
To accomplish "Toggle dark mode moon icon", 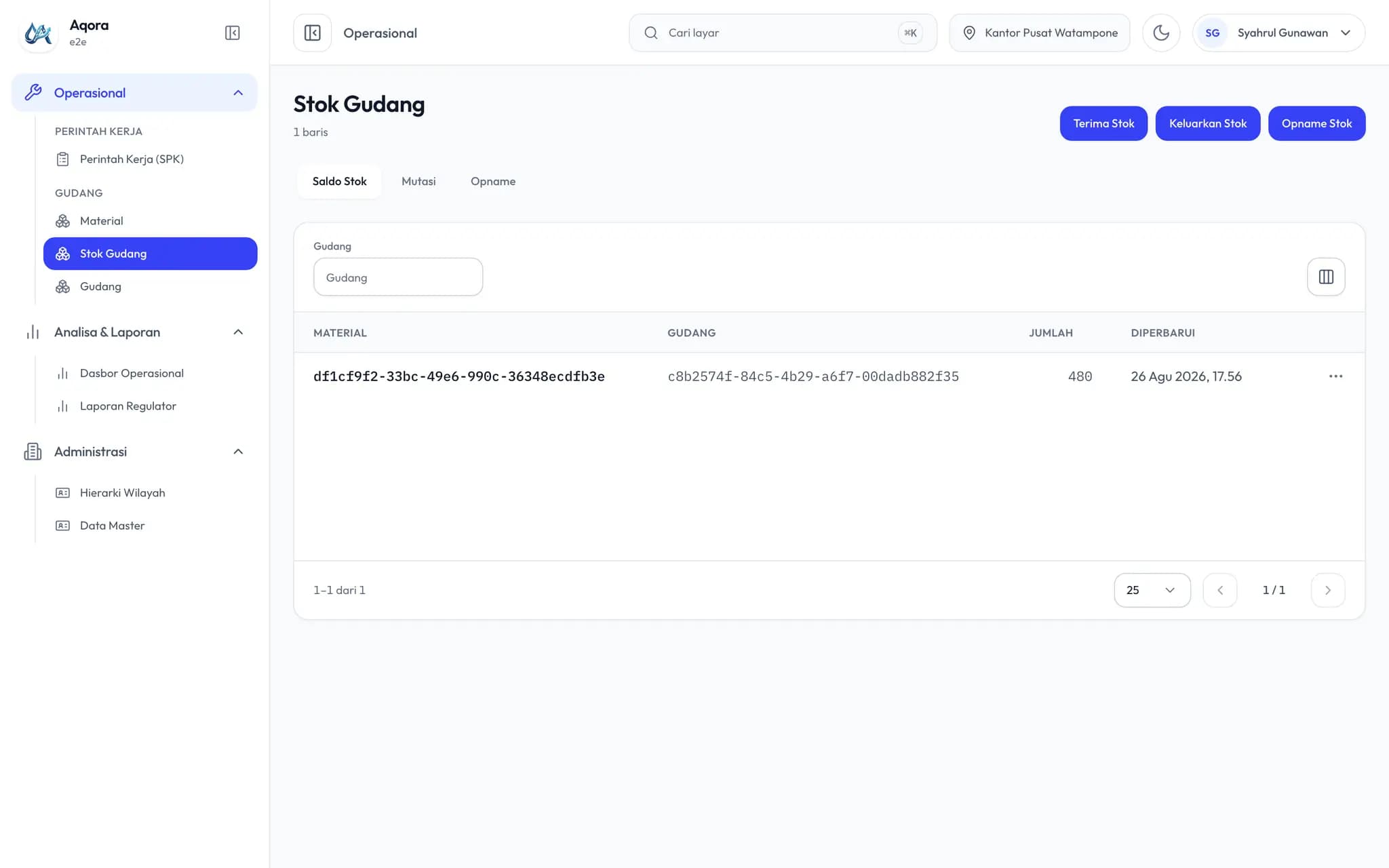I will click(1161, 33).
